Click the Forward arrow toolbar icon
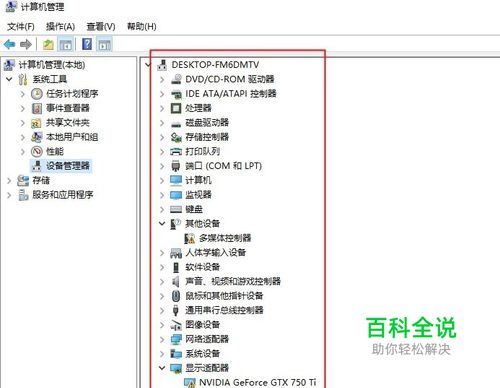 tap(26, 44)
